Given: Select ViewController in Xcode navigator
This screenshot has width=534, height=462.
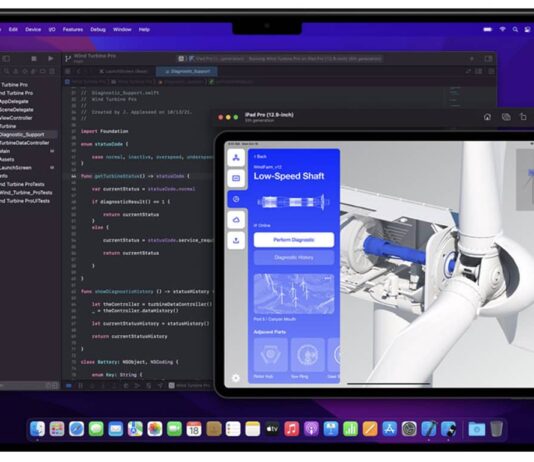Looking at the screenshot, I should (x=16, y=118).
